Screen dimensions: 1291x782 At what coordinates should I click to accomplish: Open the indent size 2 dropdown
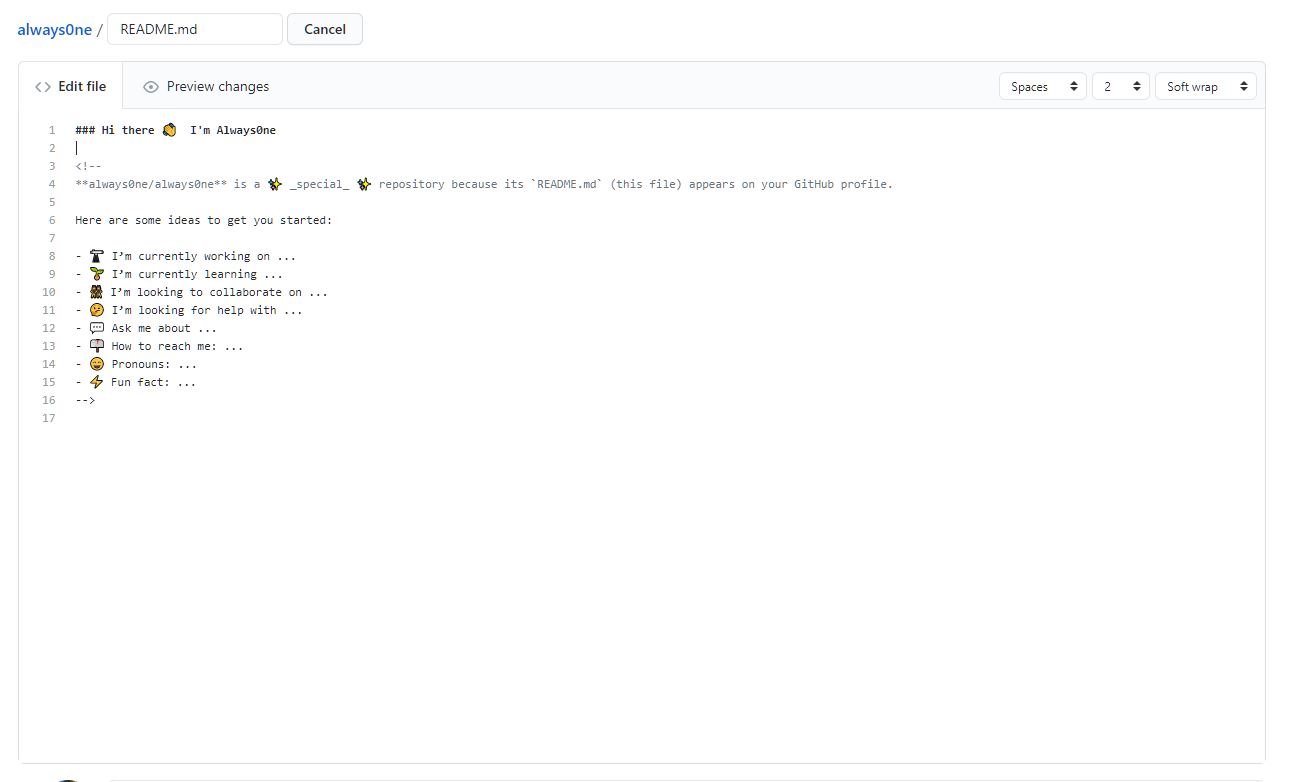point(1120,87)
